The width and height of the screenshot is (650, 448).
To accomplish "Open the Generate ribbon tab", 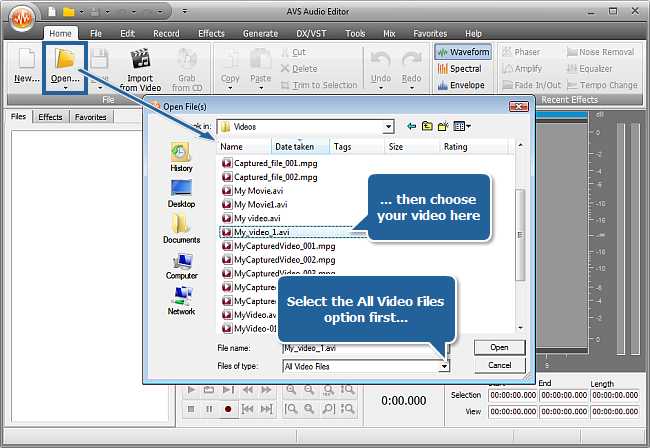I will click(x=260, y=34).
